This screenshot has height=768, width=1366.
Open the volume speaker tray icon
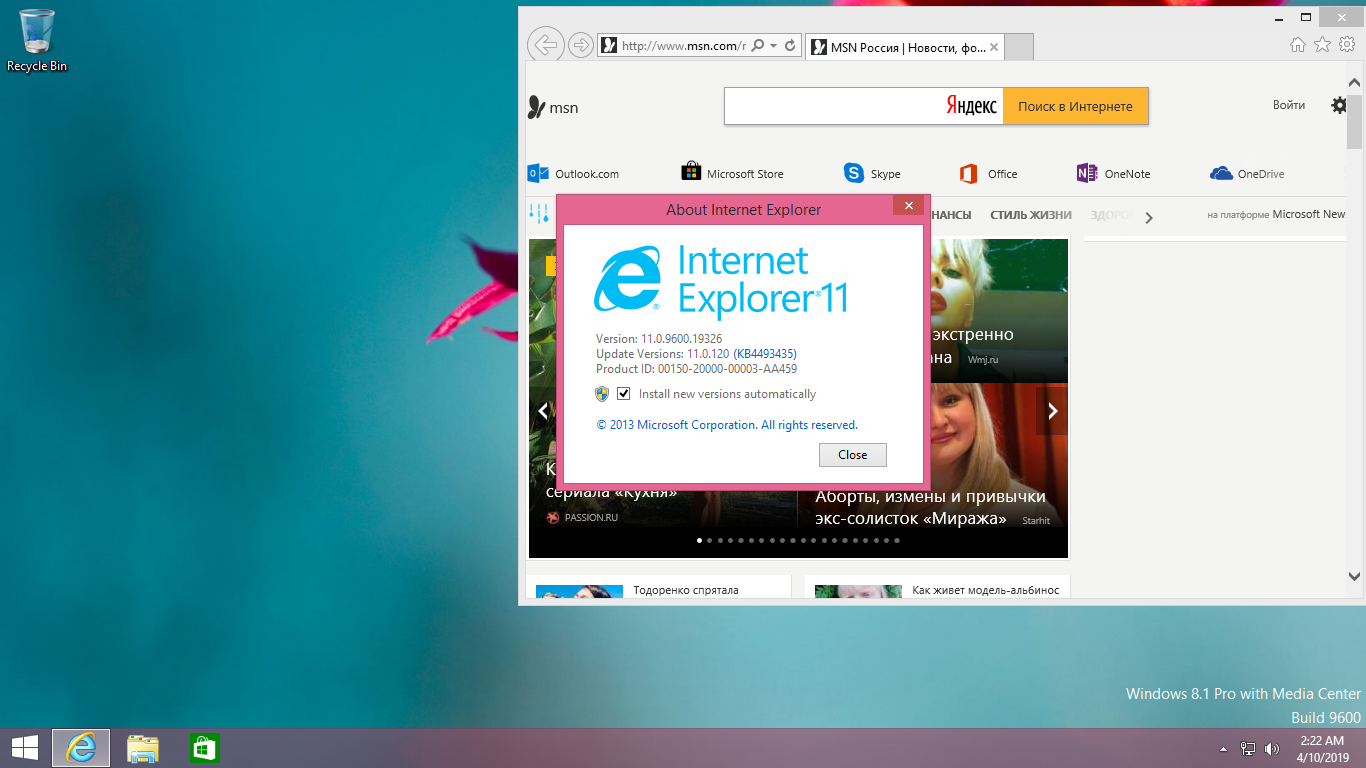[x=1272, y=748]
